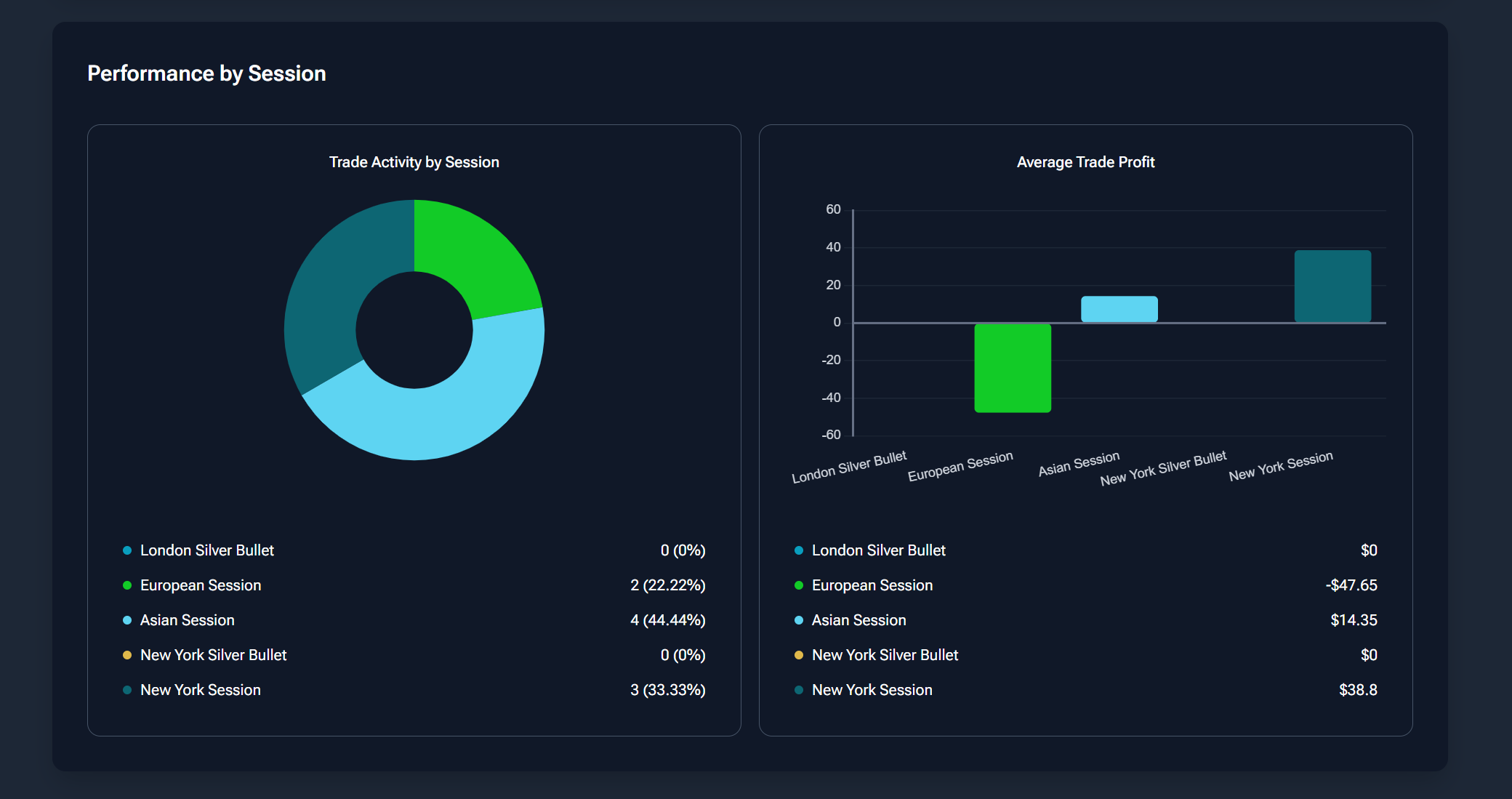Click the Trade Activity by Session title
This screenshot has height=799, width=1512.
pyautogui.click(x=414, y=162)
